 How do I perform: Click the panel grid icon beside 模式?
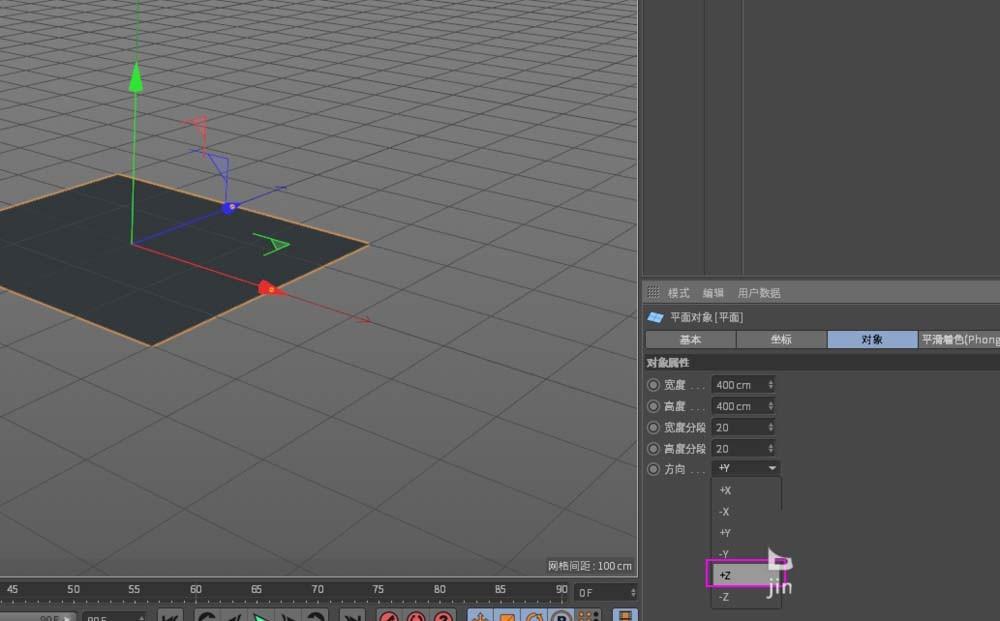pyautogui.click(x=655, y=292)
